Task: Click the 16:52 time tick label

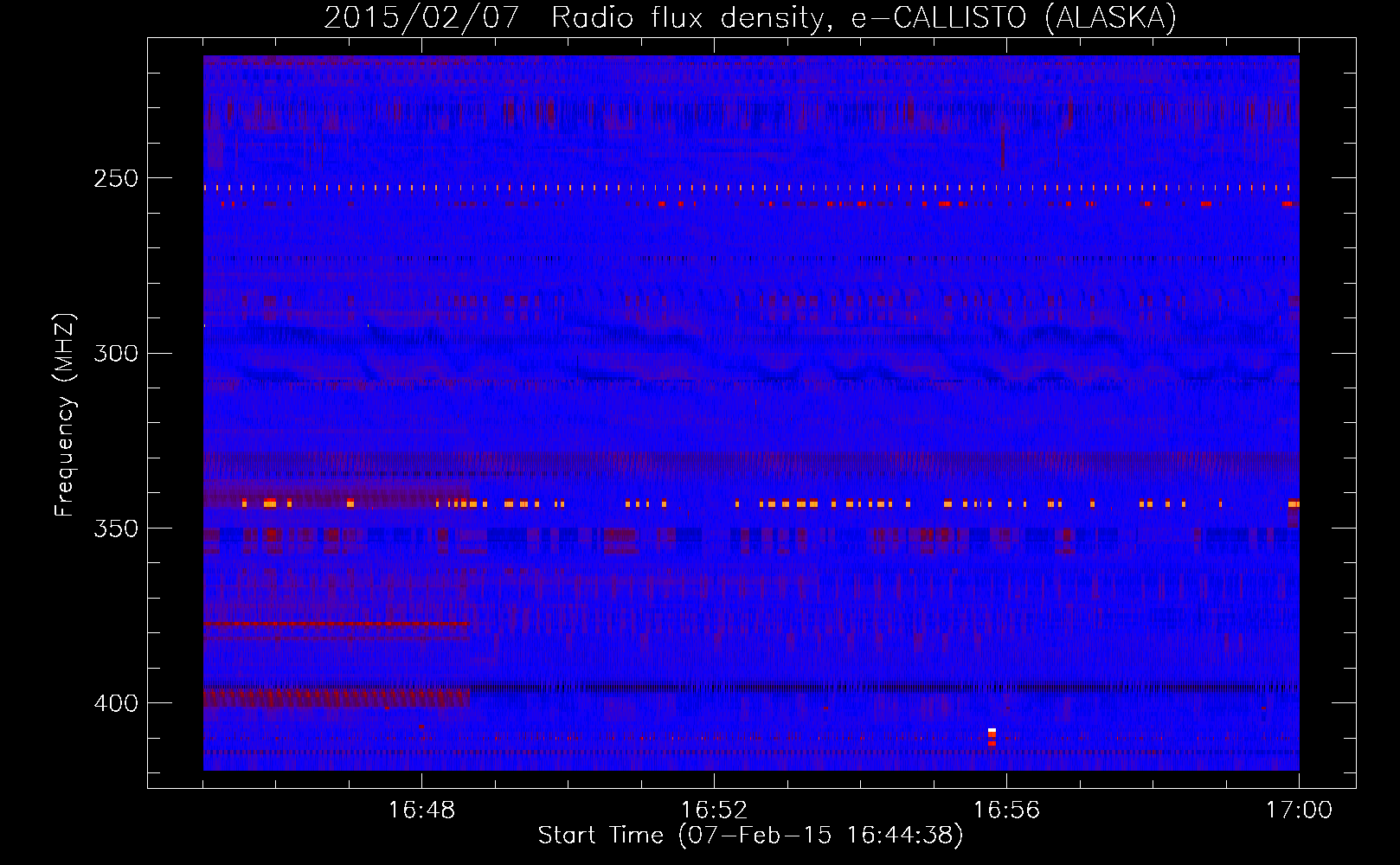Action: (714, 810)
